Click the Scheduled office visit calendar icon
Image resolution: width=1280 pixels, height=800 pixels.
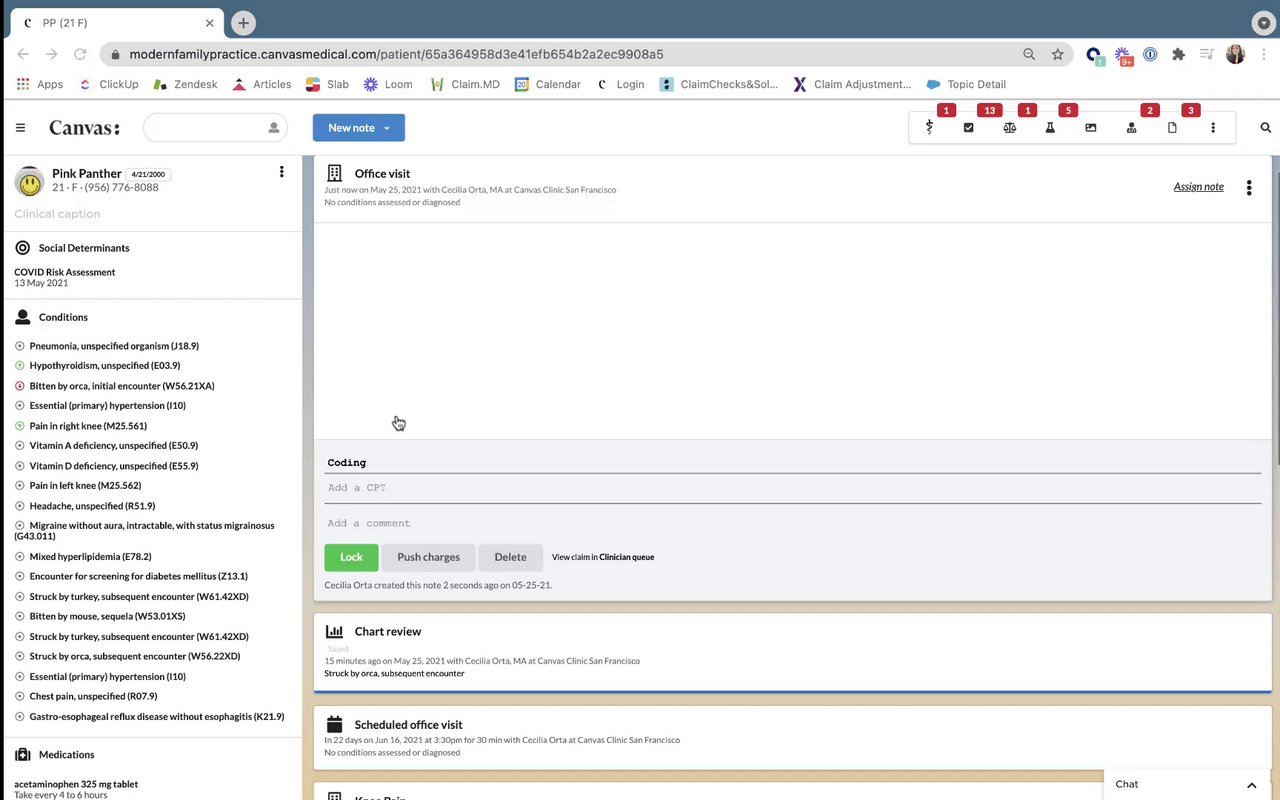(x=334, y=724)
